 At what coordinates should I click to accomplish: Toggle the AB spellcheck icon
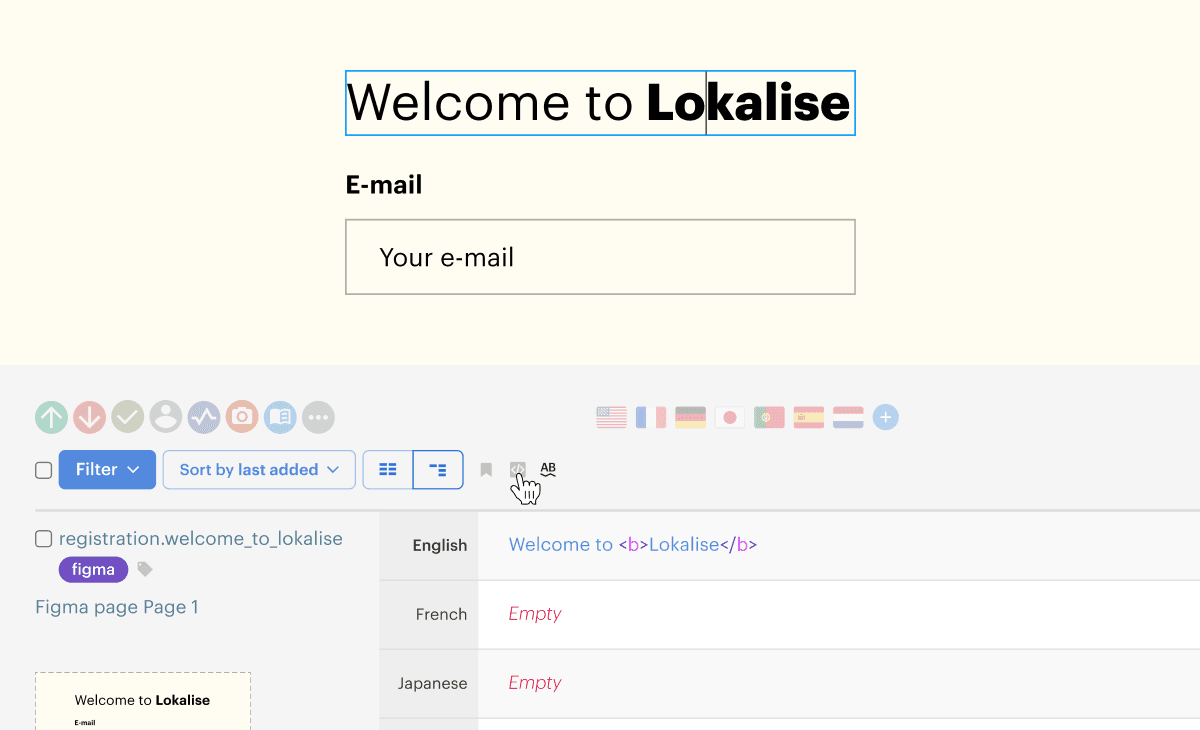tap(548, 469)
